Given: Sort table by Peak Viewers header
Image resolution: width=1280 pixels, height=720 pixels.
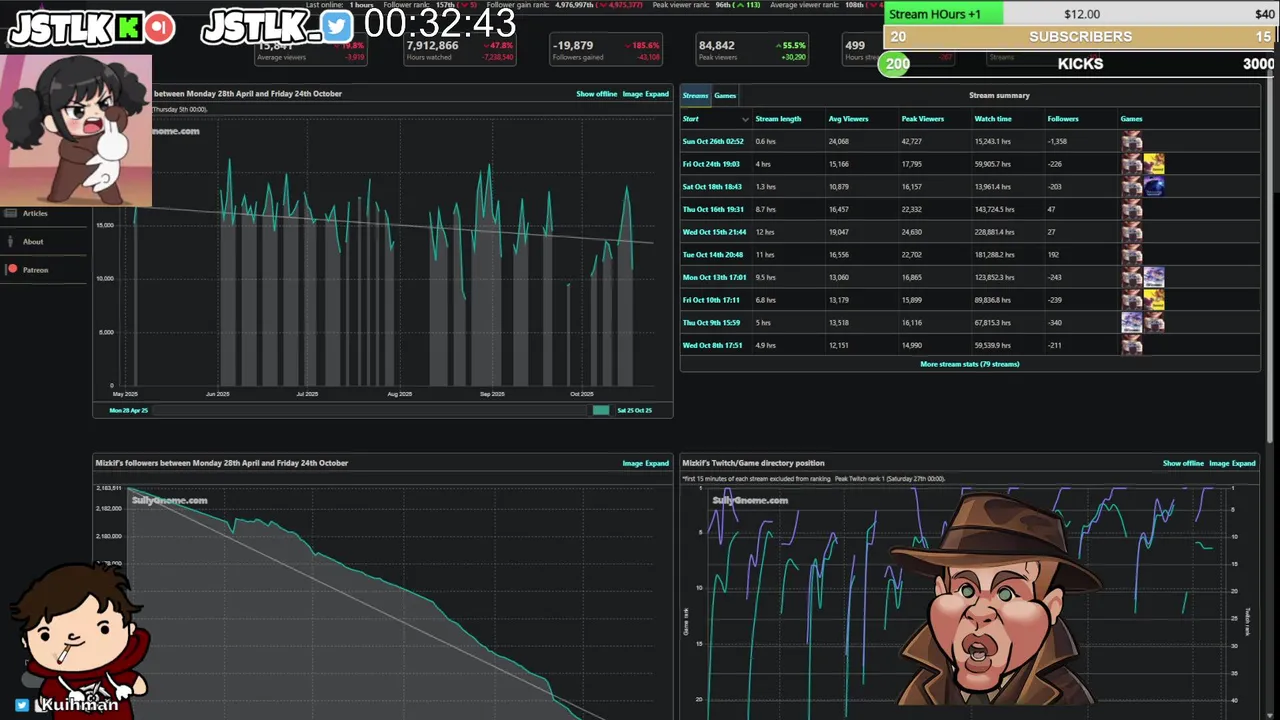Looking at the screenshot, I should point(922,119).
